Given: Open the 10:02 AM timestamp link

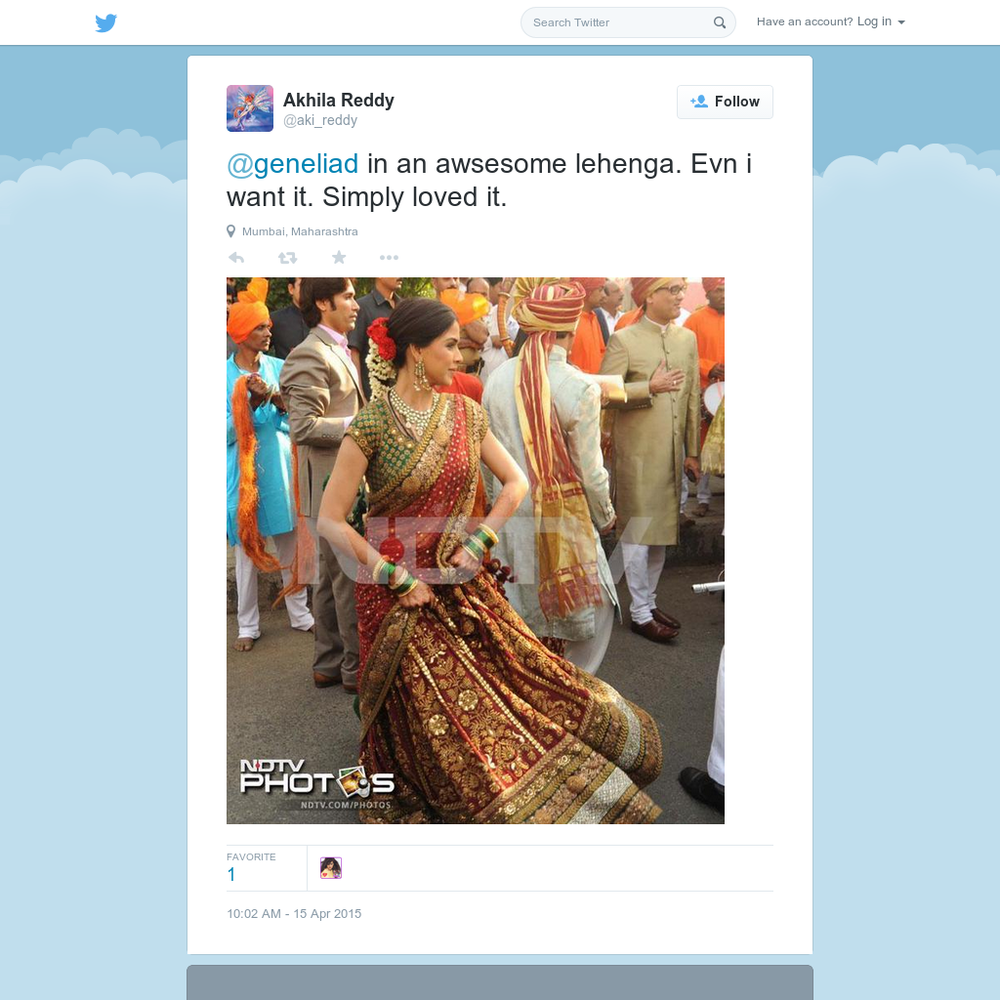Looking at the screenshot, I should [x=294, y=914].
